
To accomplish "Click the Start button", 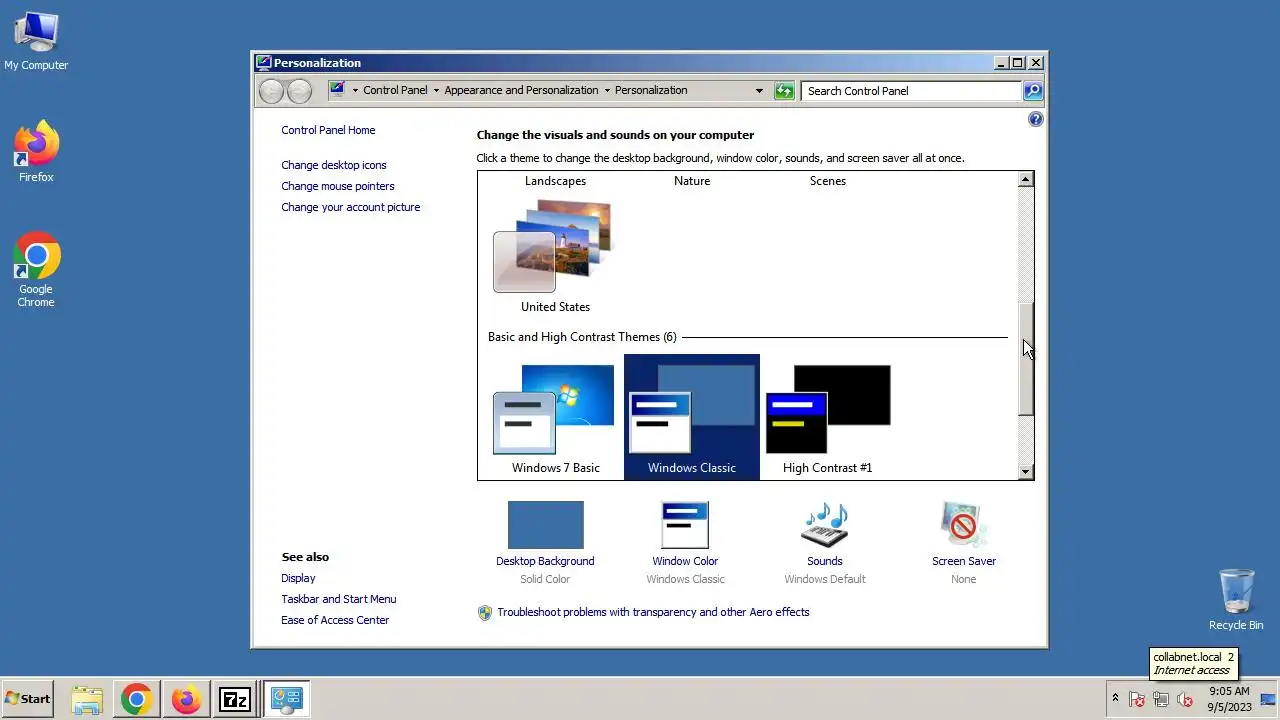I will point(28,699).
